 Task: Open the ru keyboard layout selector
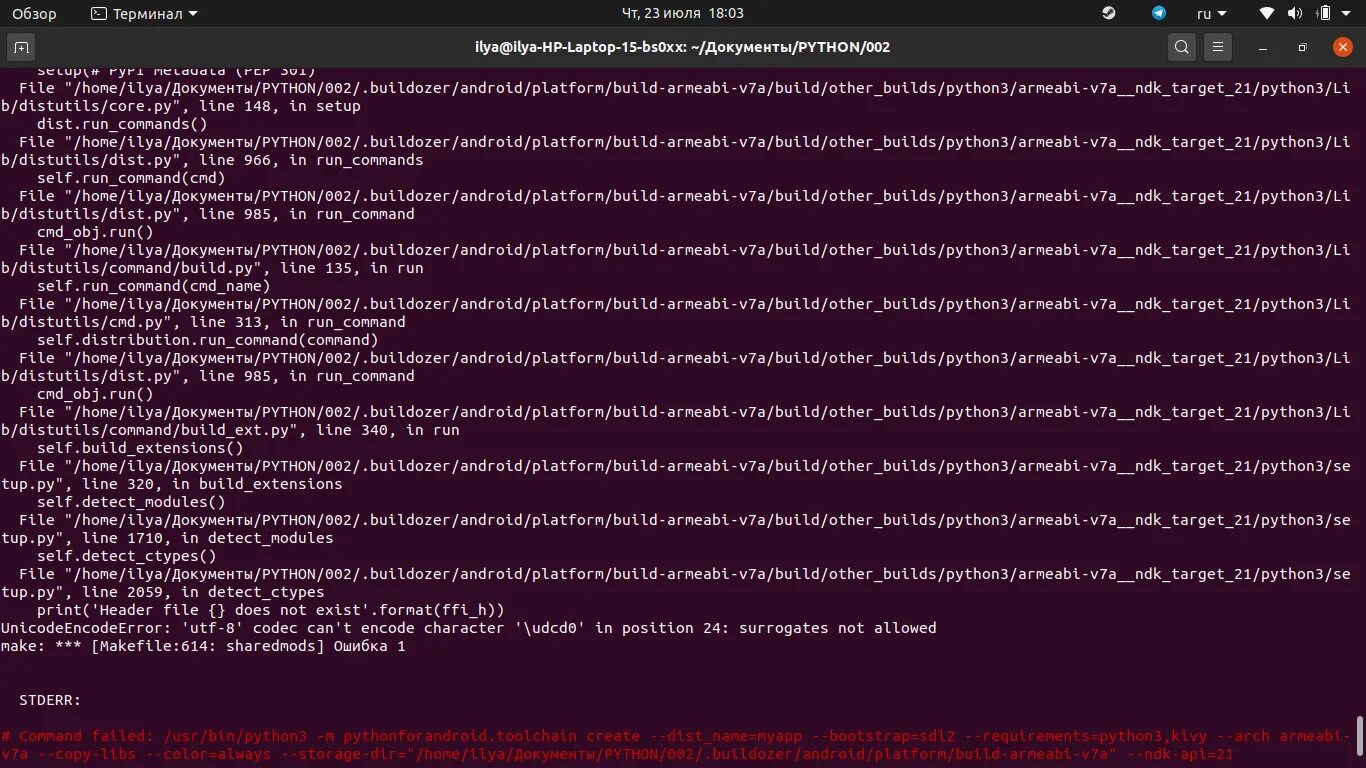tap(1211, 14)
